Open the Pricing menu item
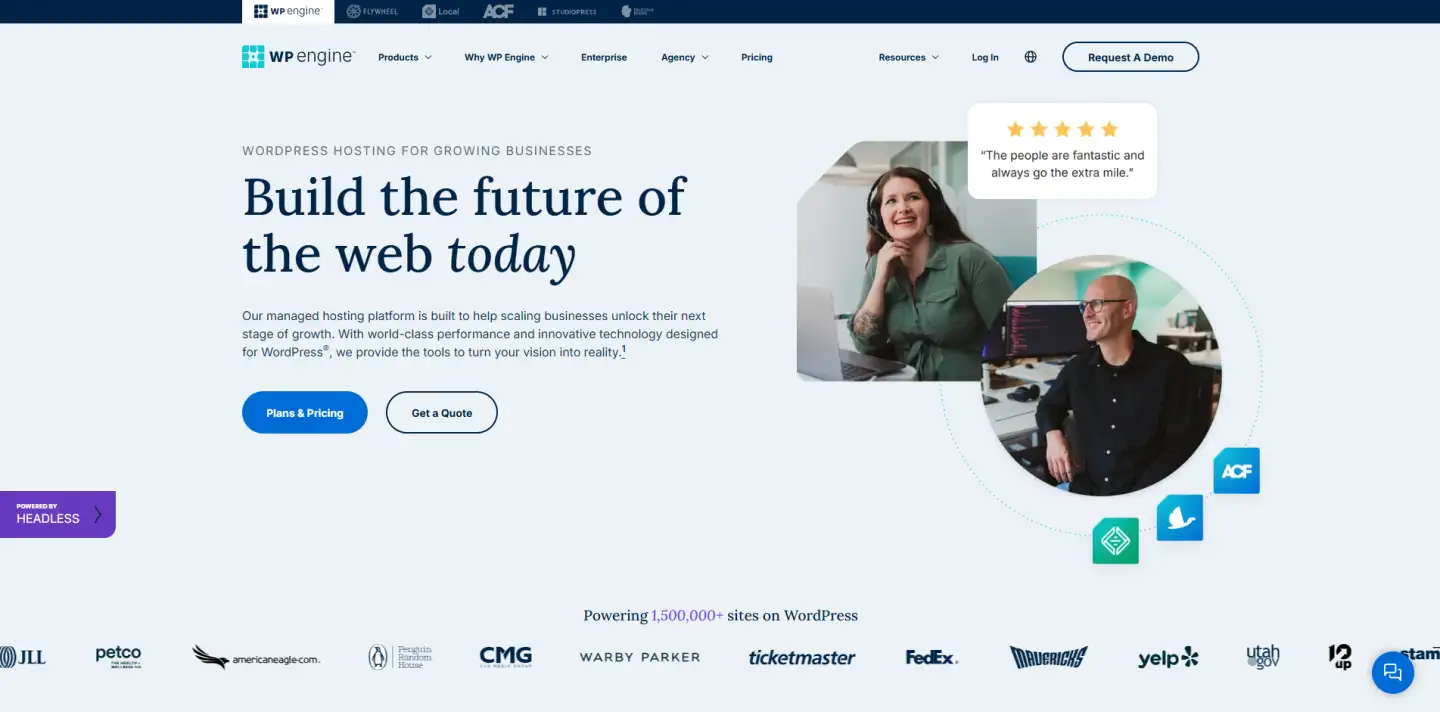This screenshot has width=1440, height=712. [x=757, y=57]
